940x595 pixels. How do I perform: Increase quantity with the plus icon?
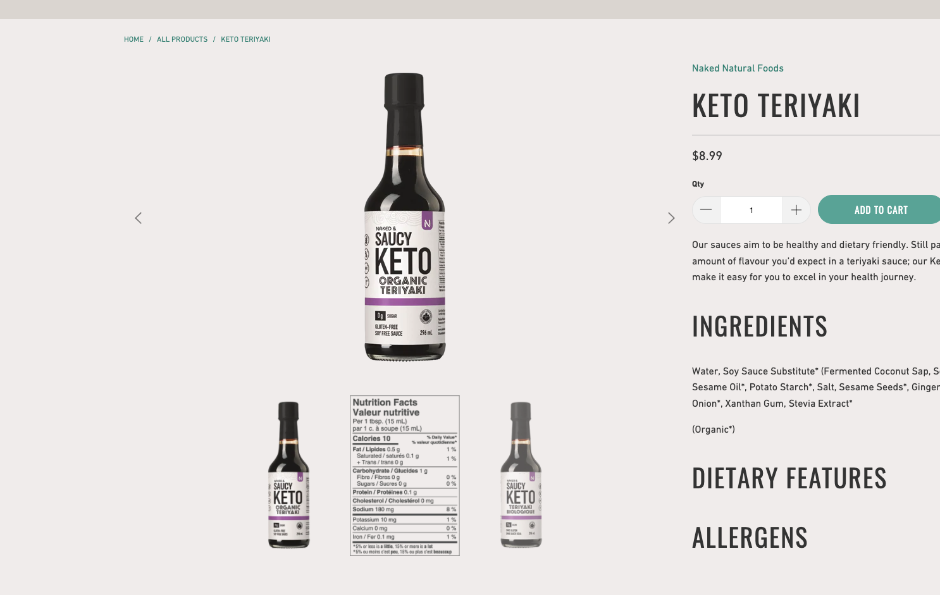[796, 210]
